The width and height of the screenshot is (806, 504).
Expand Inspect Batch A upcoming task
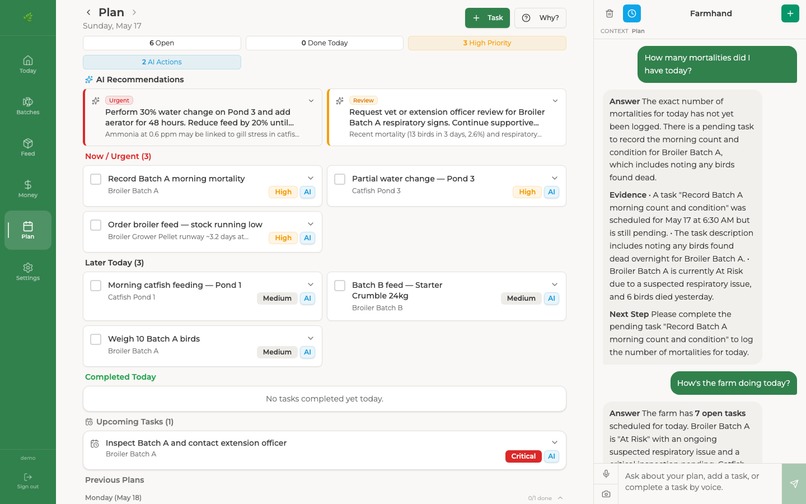554,442
